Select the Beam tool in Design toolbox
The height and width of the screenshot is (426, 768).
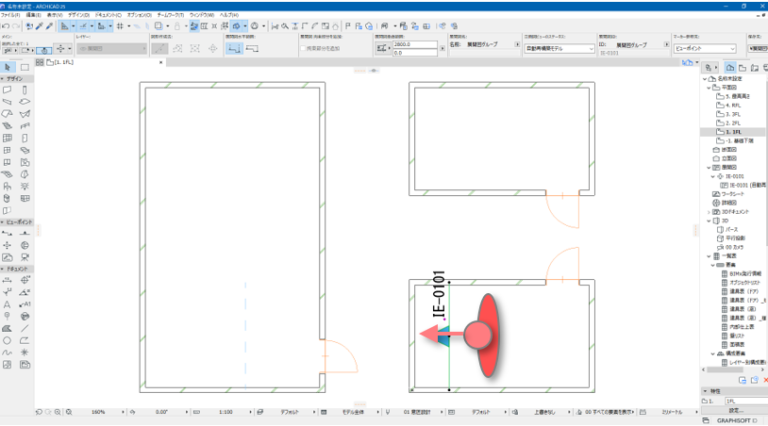click(7, 102)
